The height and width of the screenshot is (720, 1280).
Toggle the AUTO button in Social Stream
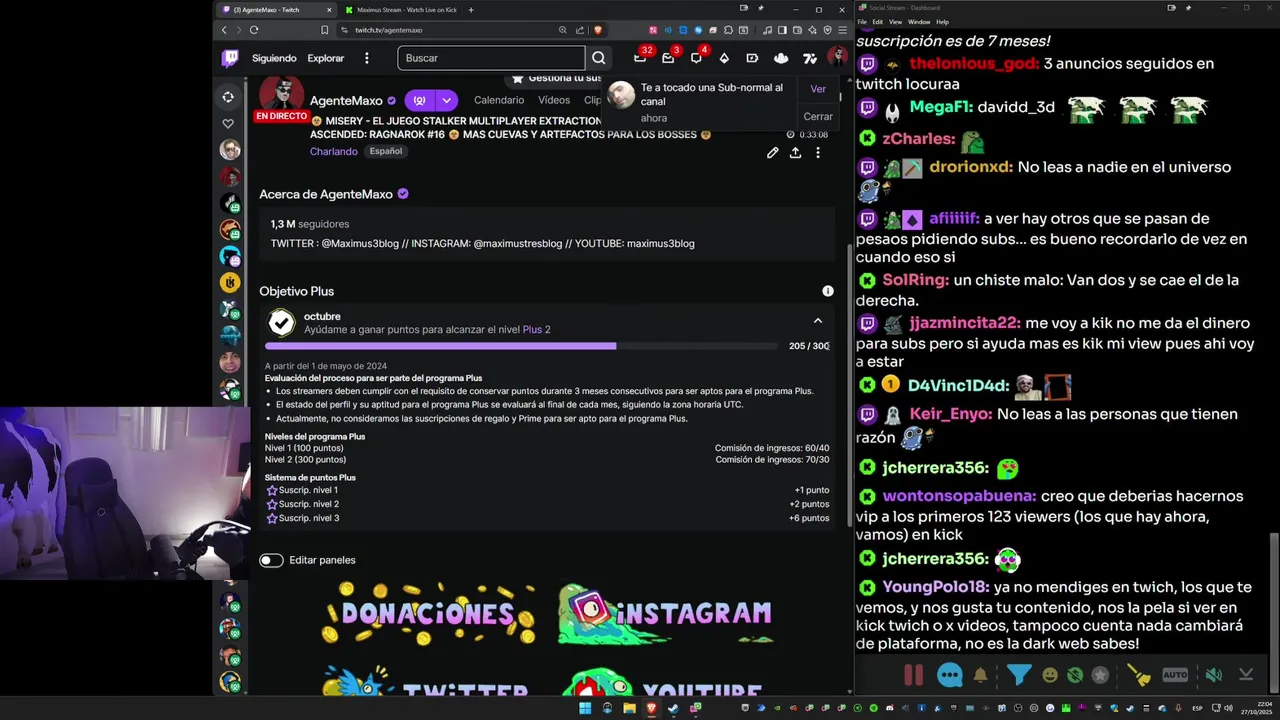pyautogui.click(x=1175, y=675)
